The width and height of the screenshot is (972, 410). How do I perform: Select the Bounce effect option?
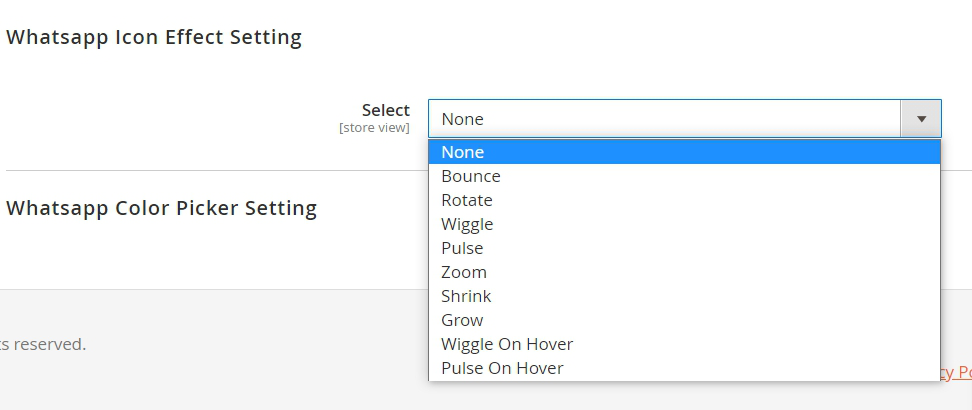click(471, 176)
